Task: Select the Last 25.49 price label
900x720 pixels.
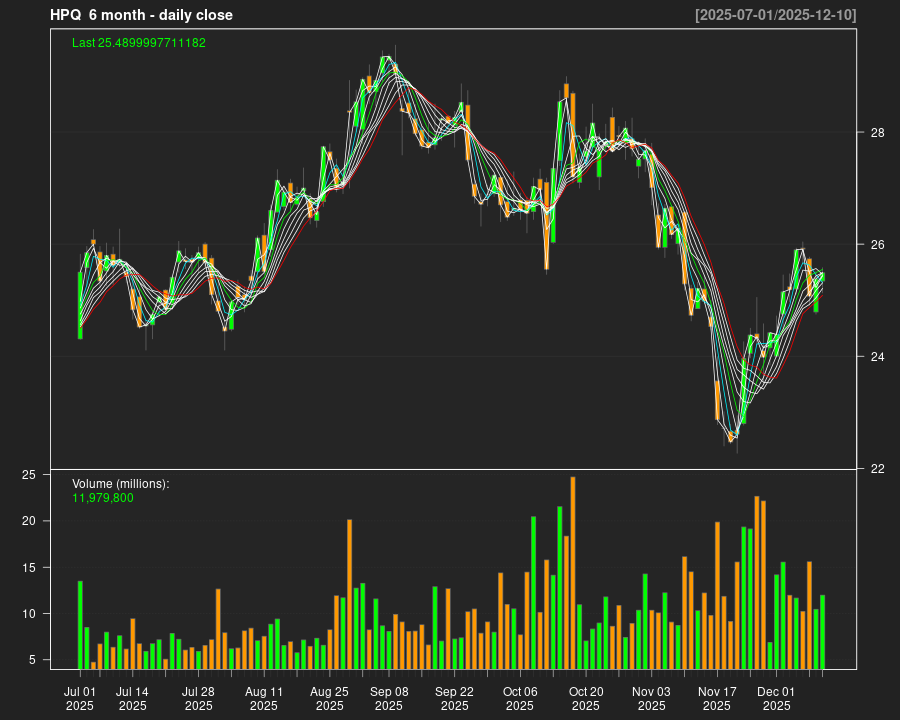Action: (139, 43)
